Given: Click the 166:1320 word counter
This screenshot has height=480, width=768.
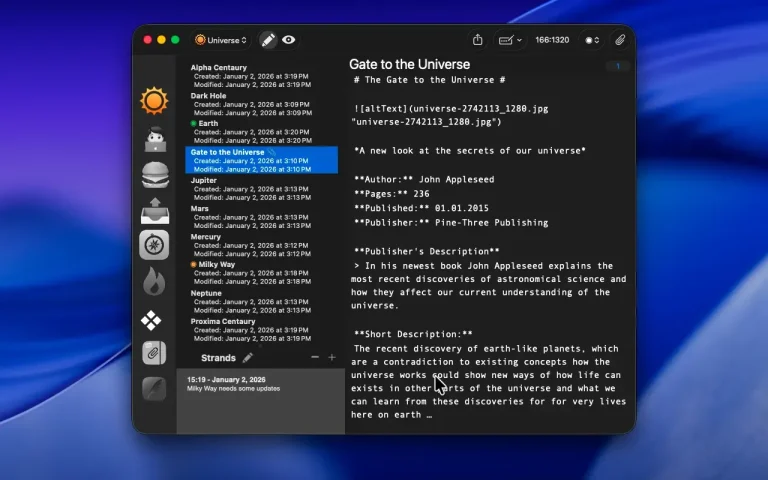Looking at the screenshot, I should pos(552,40).
